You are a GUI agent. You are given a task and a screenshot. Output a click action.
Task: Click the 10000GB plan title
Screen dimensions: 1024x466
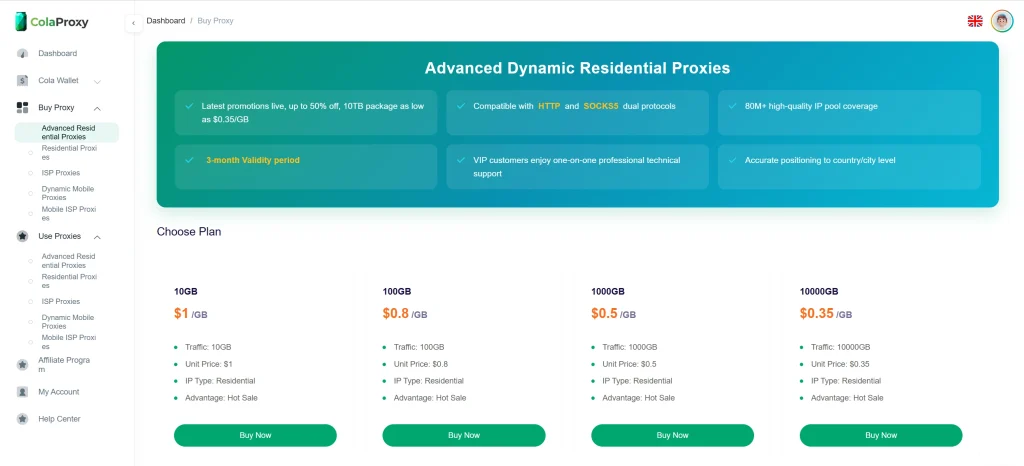819,292
